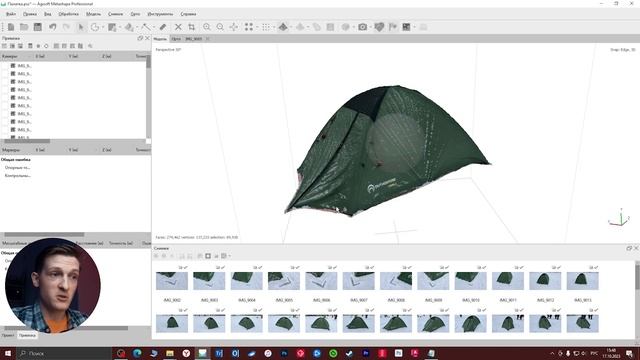Select the IMG_9013 photo thumbnail

(x=582, y=281)
